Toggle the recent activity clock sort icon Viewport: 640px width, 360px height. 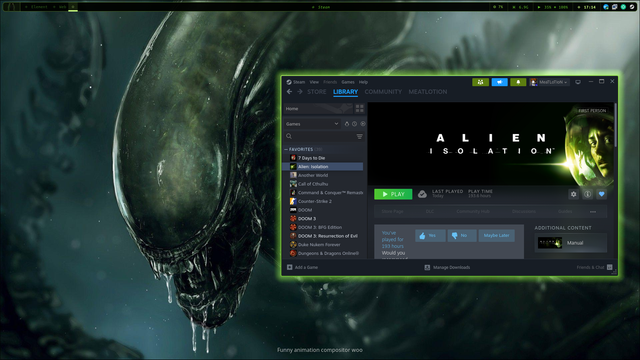354,124
